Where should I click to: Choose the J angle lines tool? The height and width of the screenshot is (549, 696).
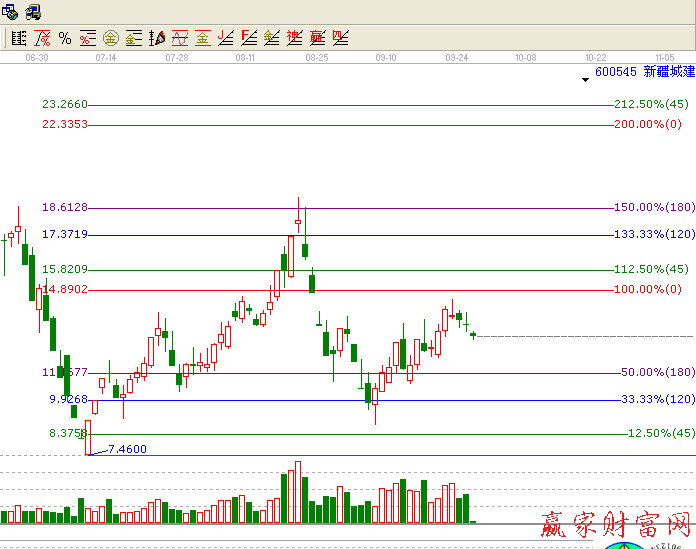(x=226, y=39)
